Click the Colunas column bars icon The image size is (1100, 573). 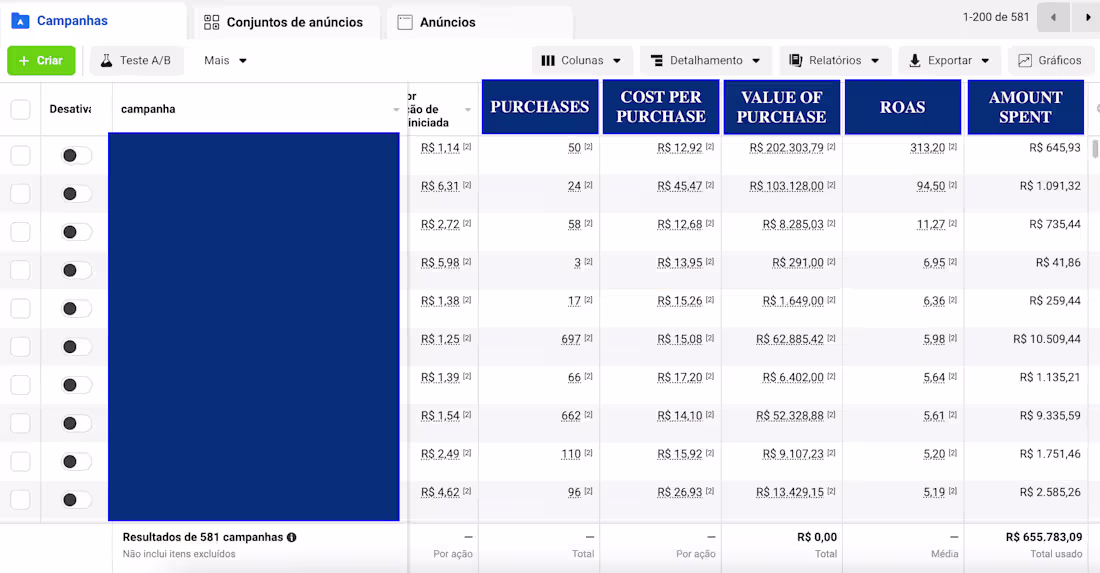(x=548, y=60)
